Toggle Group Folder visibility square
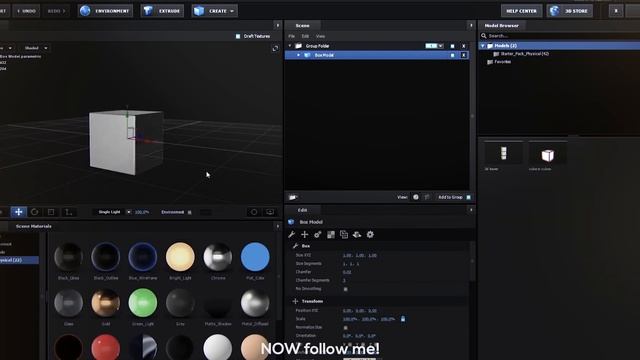This screenshot has height=360, width=640. point(452,46)
